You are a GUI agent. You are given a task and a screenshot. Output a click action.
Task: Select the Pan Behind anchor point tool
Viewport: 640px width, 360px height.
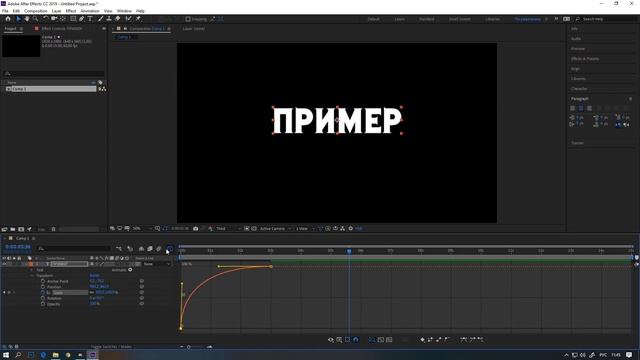[63, 19]
